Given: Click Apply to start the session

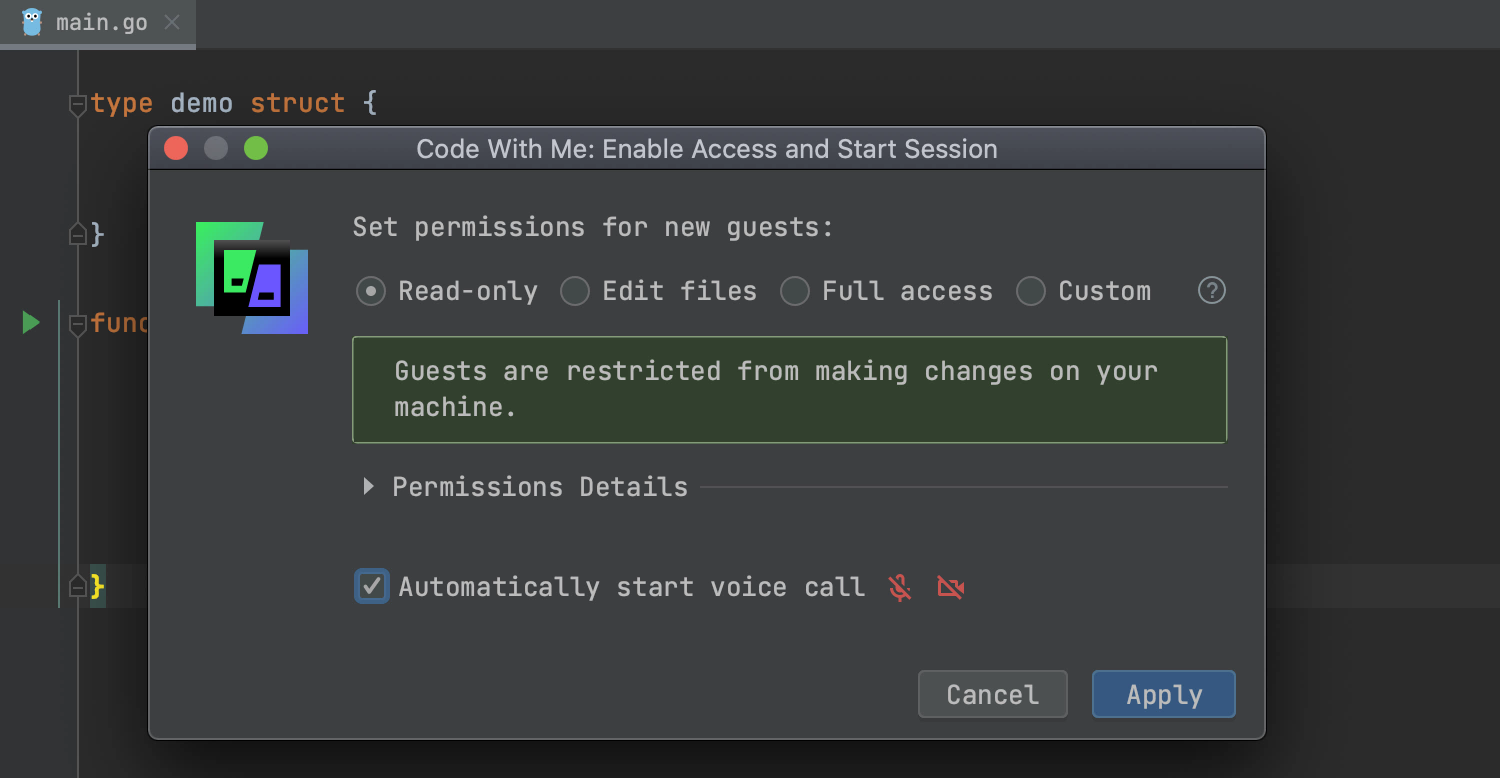Looking at the screenshot, I should (1163, 694).
